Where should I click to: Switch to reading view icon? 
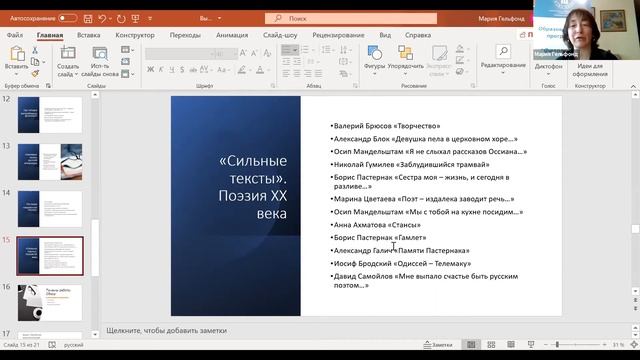[511, 345]
